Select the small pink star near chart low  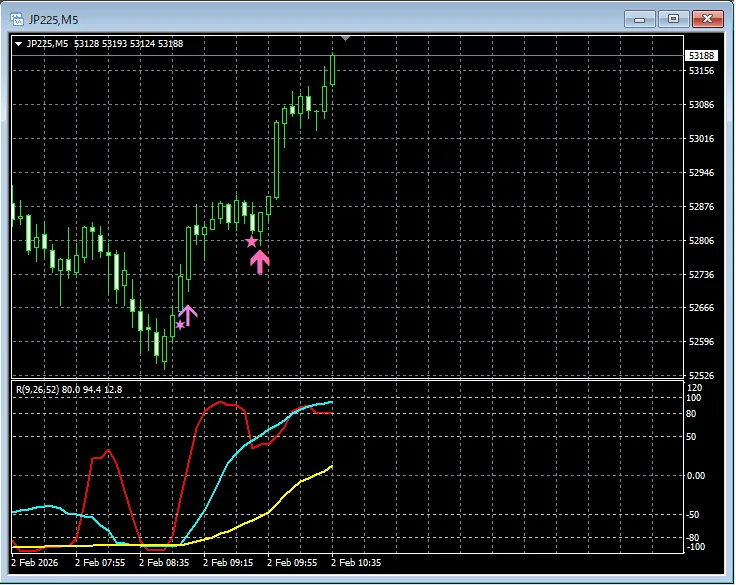coord(180,324)
